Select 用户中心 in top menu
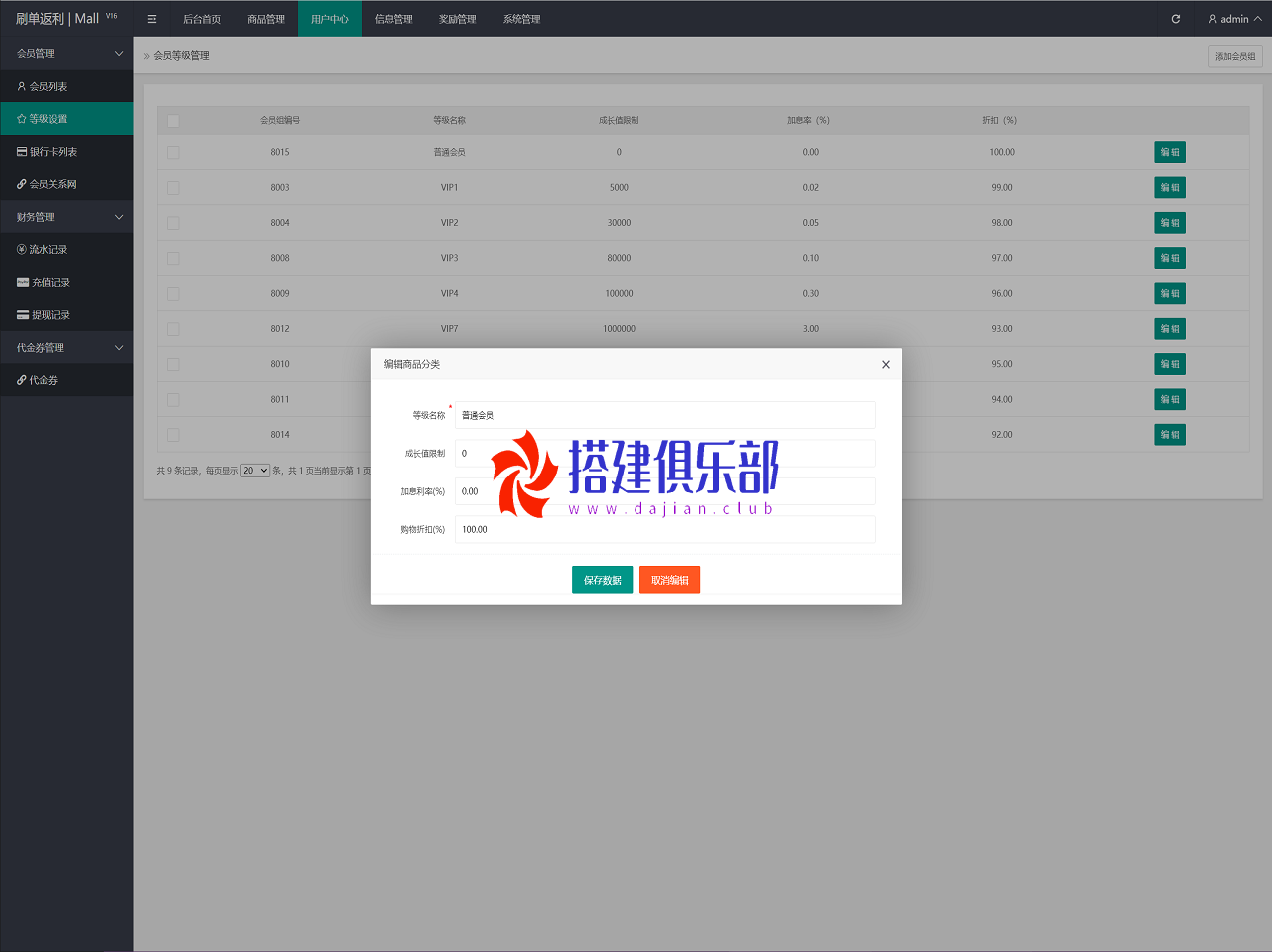Image resolution: width=1272 pixels, height=952 pixels. (330, 19)
